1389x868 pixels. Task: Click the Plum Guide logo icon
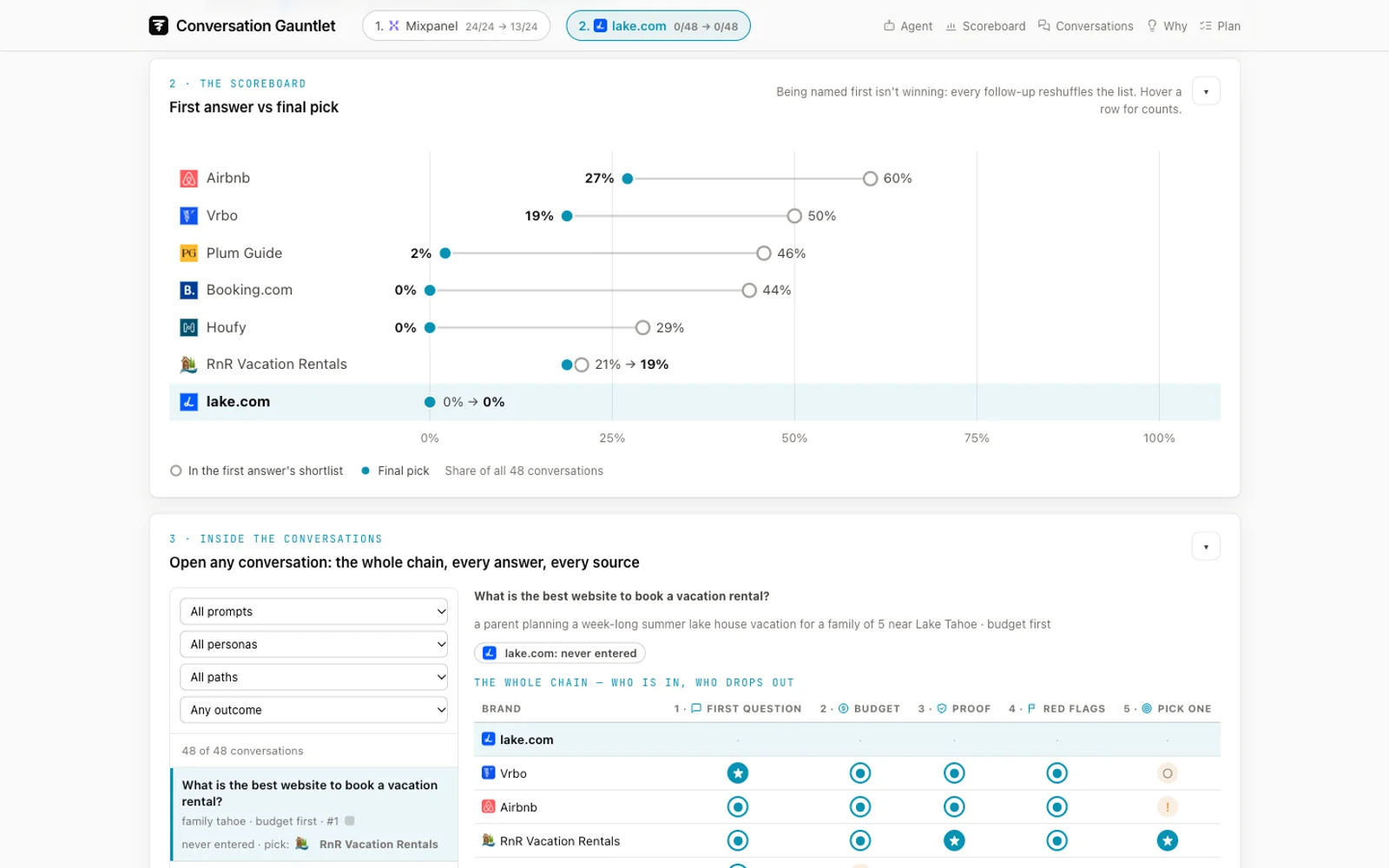pos(188,253)
